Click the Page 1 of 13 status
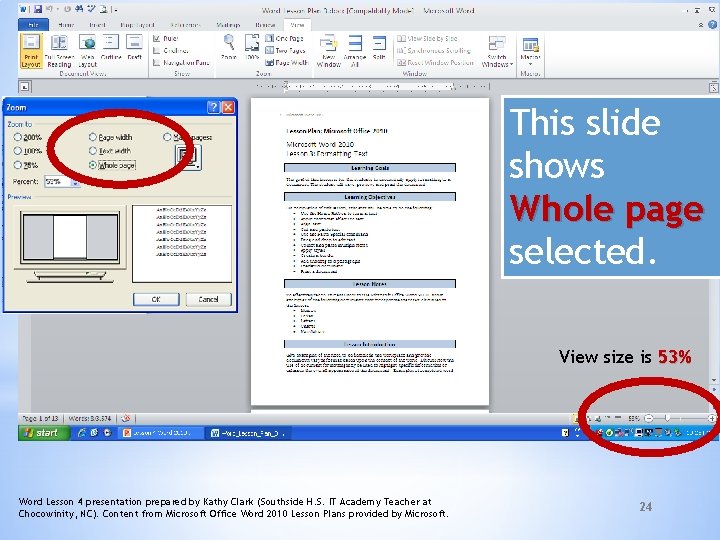This screenshot has height=540, width=720. [40, 418]
